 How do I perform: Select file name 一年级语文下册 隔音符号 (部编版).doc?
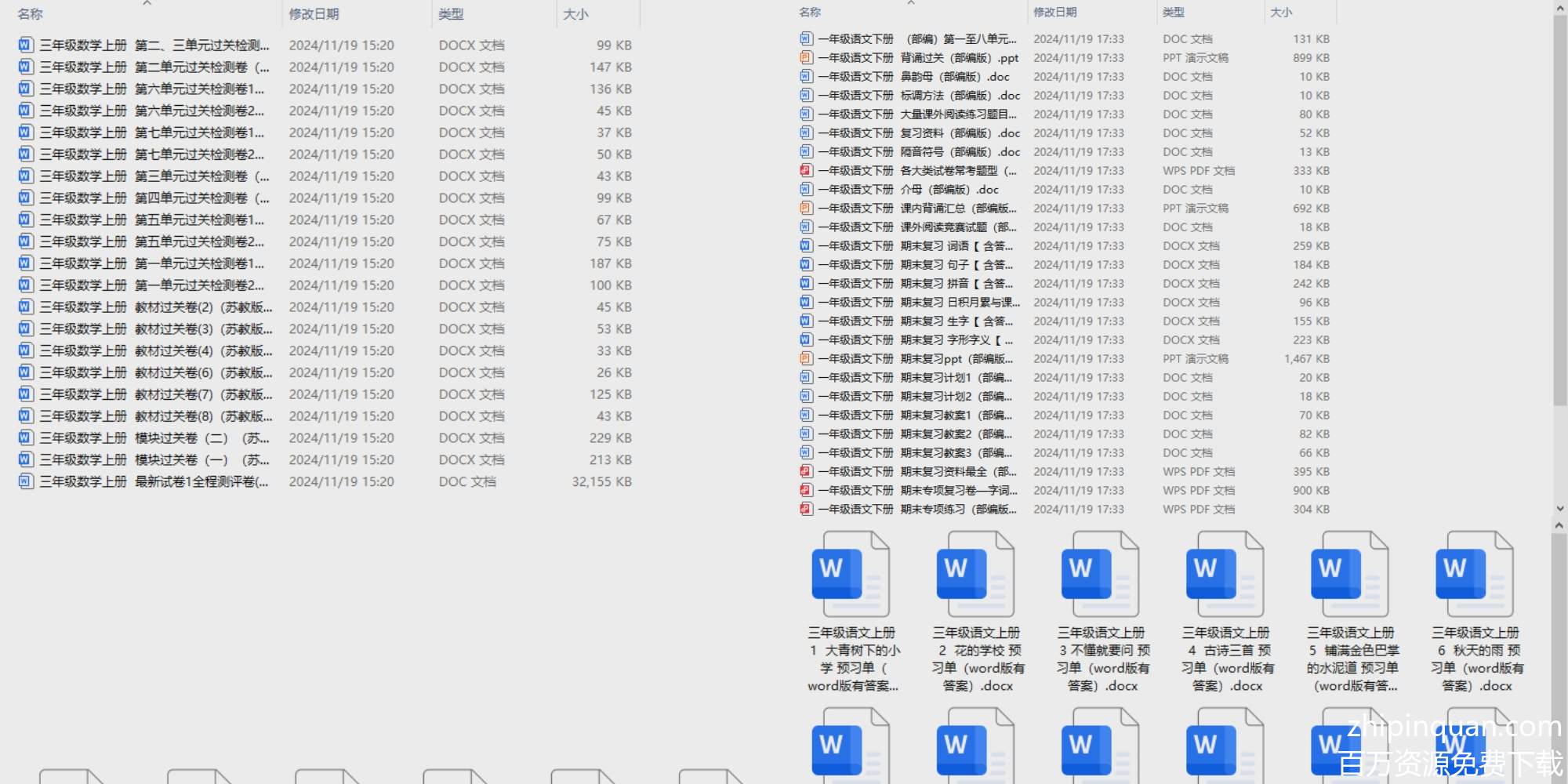[920, 151]
